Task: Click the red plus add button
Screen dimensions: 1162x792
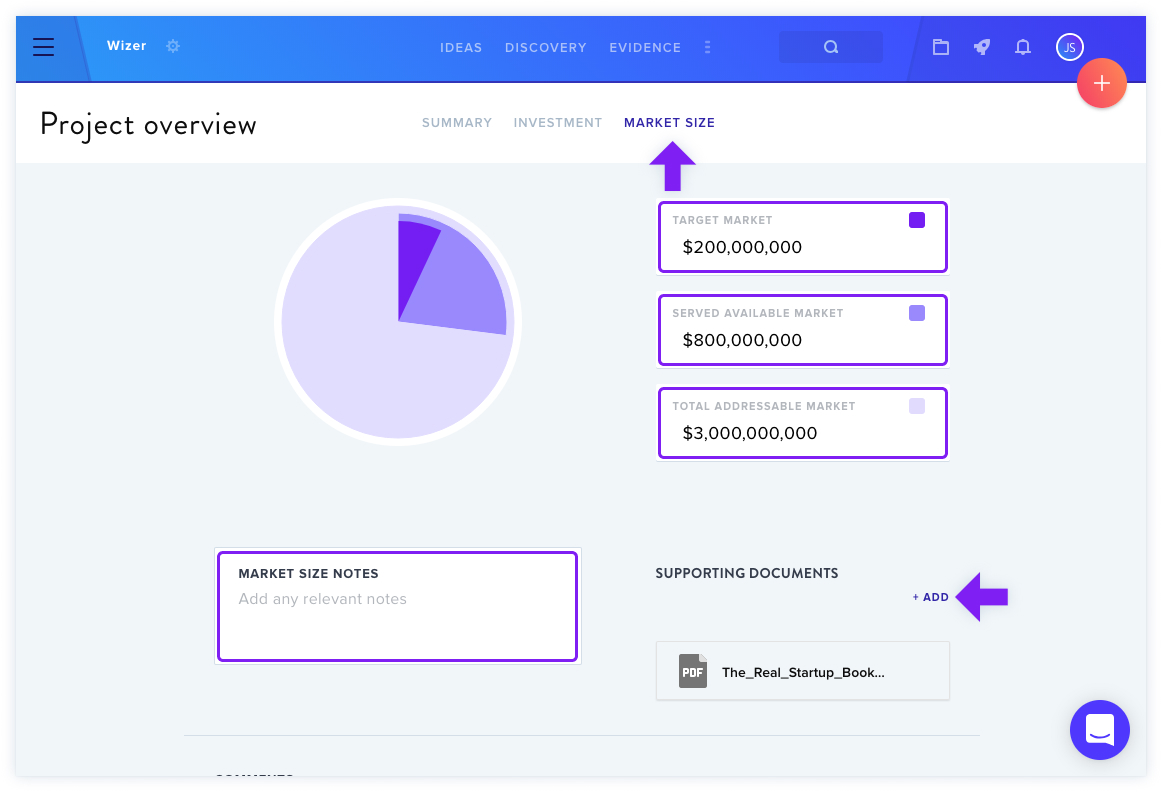Action: tap(1102, 83)
